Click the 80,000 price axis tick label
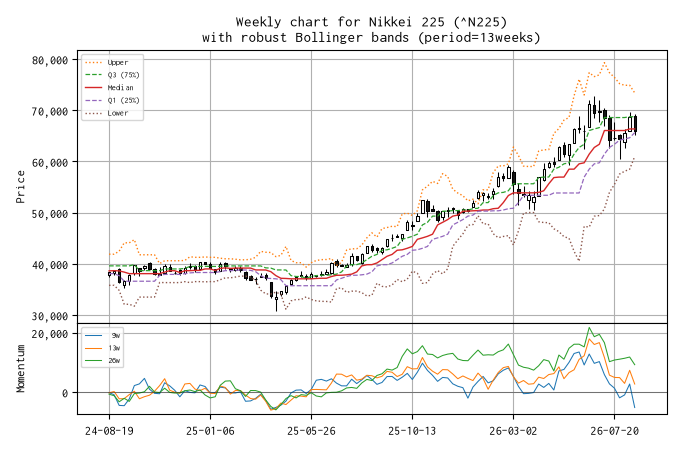This screenshot has height=450, width=680. [50, 60]
